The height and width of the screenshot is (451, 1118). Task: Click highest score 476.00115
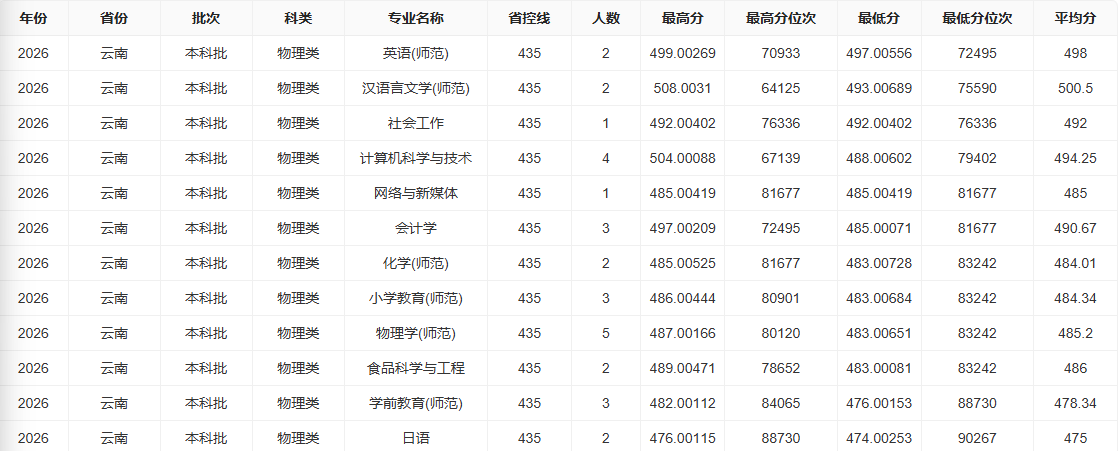682,438
